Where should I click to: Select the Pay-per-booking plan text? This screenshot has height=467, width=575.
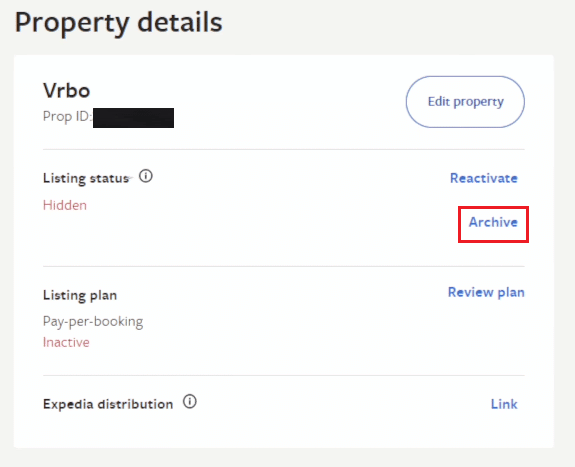[93, 322]
